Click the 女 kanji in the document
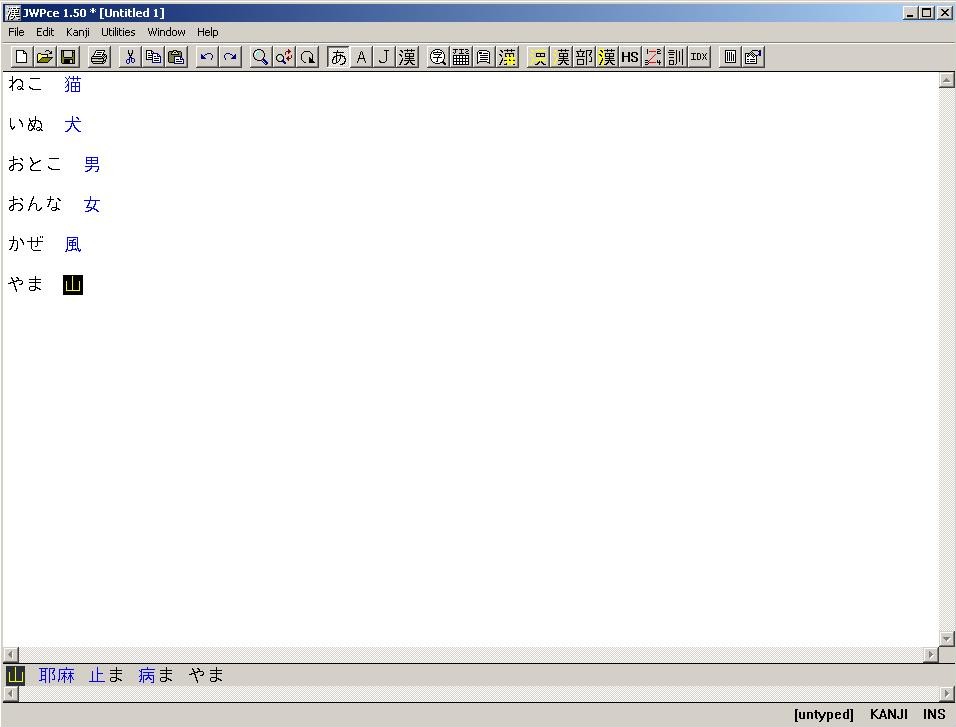 click(92, 205)
